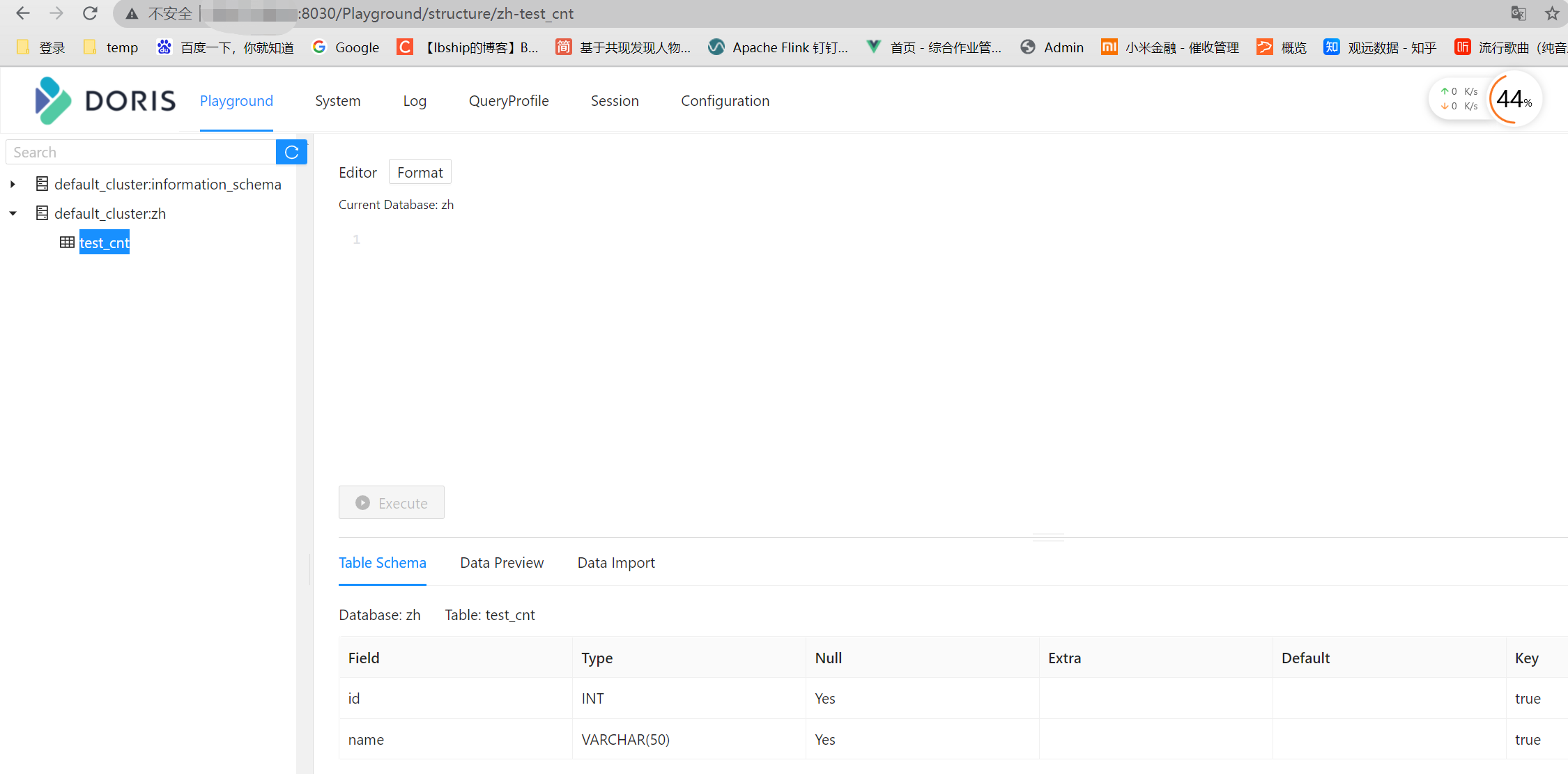Click the refresh icon next to Search box

pyautogui.click(x=291, y=152)
